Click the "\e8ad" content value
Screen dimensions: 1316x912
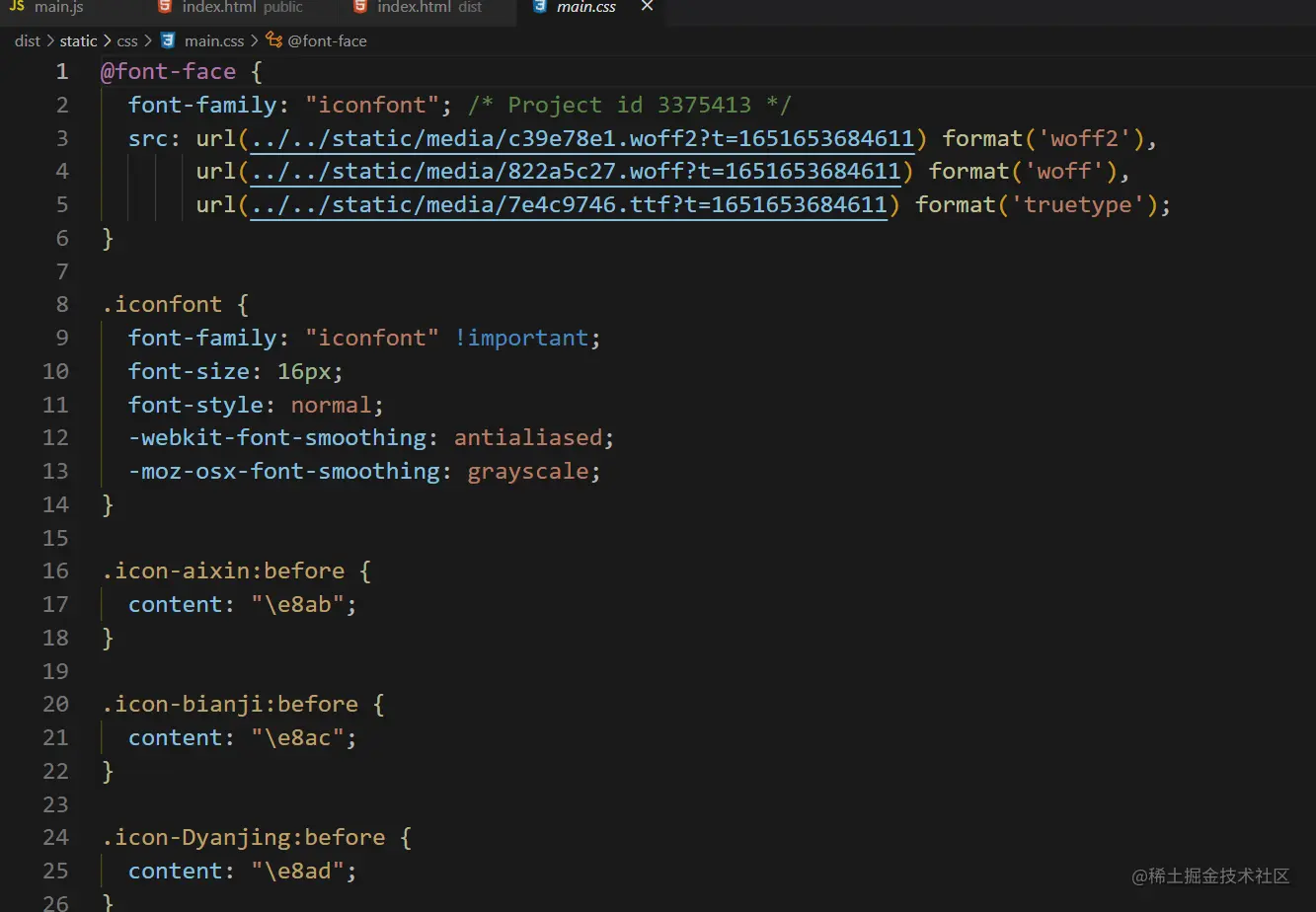297,872
